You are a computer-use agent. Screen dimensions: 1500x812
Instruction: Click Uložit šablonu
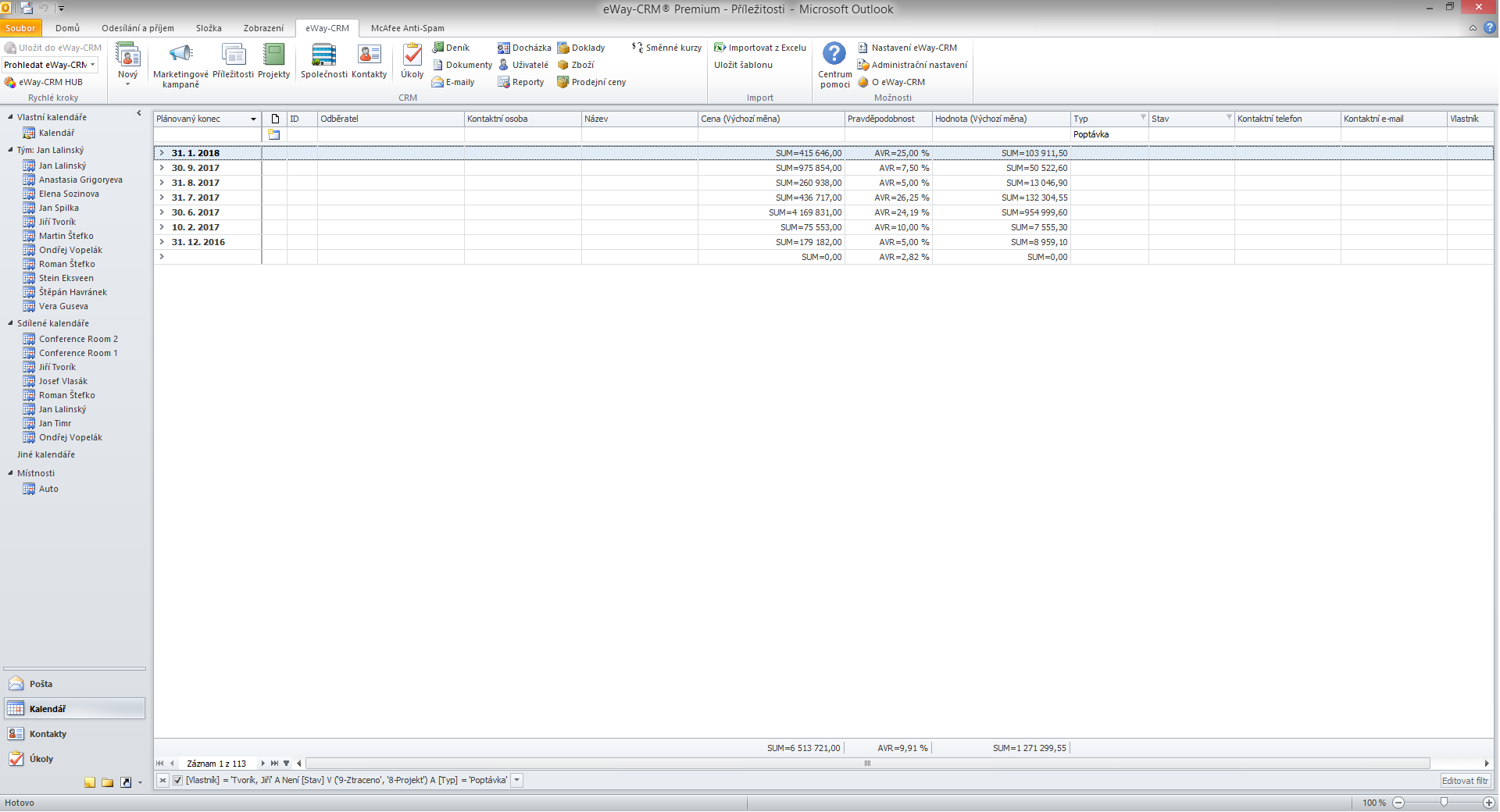[743, 65]
